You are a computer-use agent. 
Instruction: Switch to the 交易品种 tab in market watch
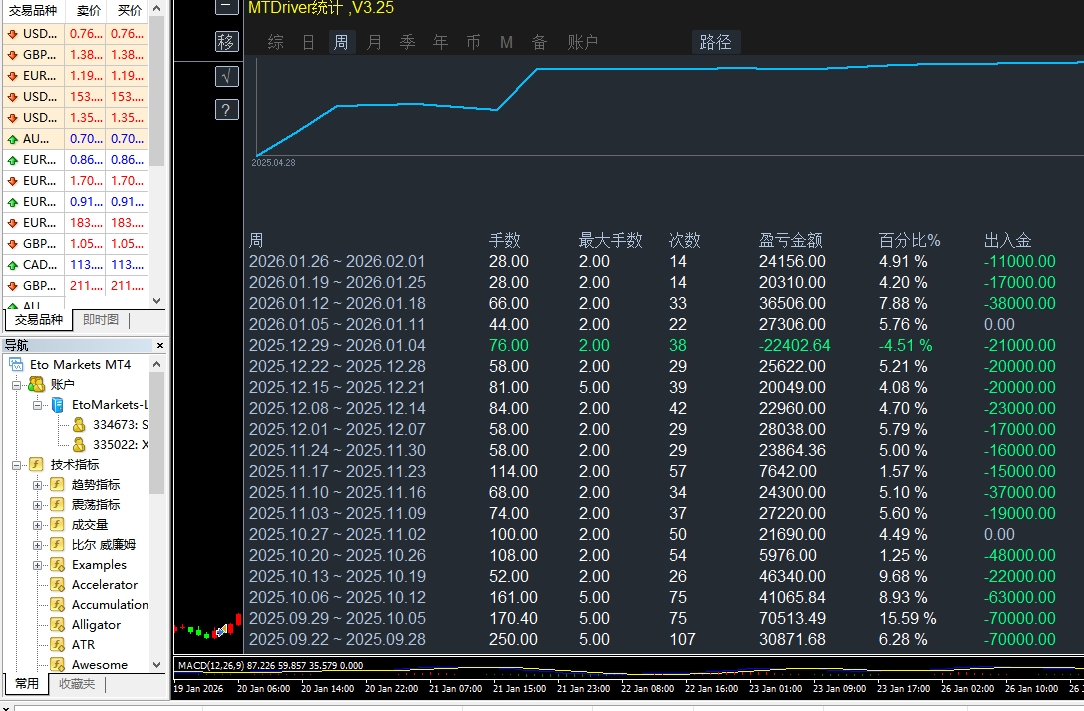click(39, 320)
